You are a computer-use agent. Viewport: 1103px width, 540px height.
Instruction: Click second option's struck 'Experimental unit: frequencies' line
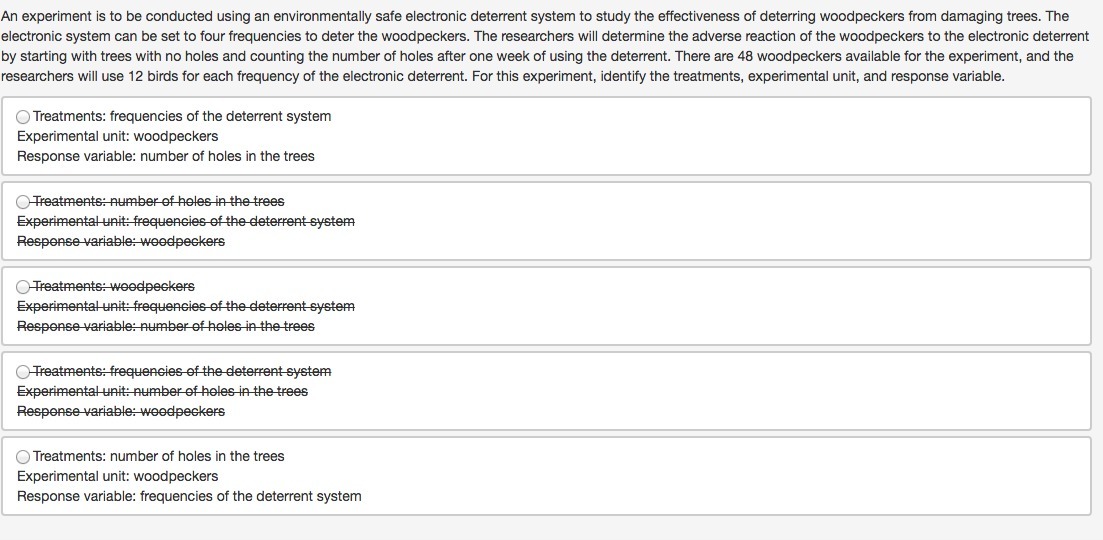click(186, 221)
